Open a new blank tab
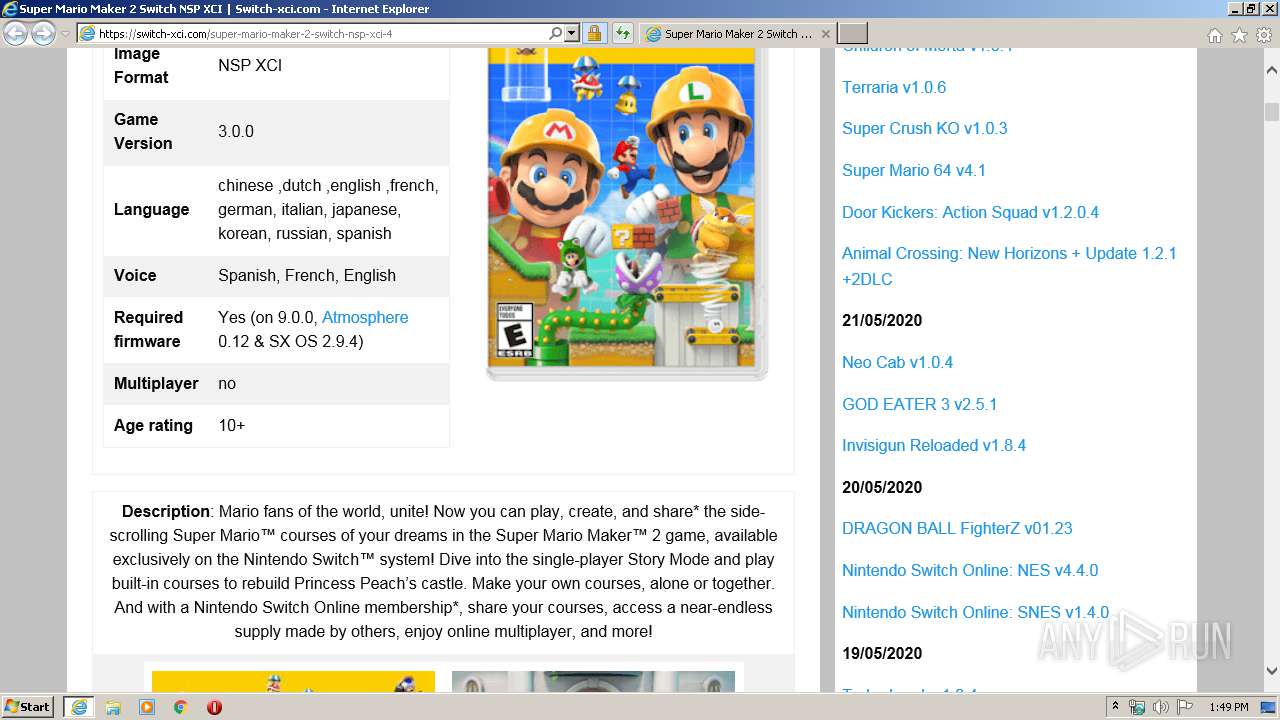The image size is (1280, 720). point(852,34)
